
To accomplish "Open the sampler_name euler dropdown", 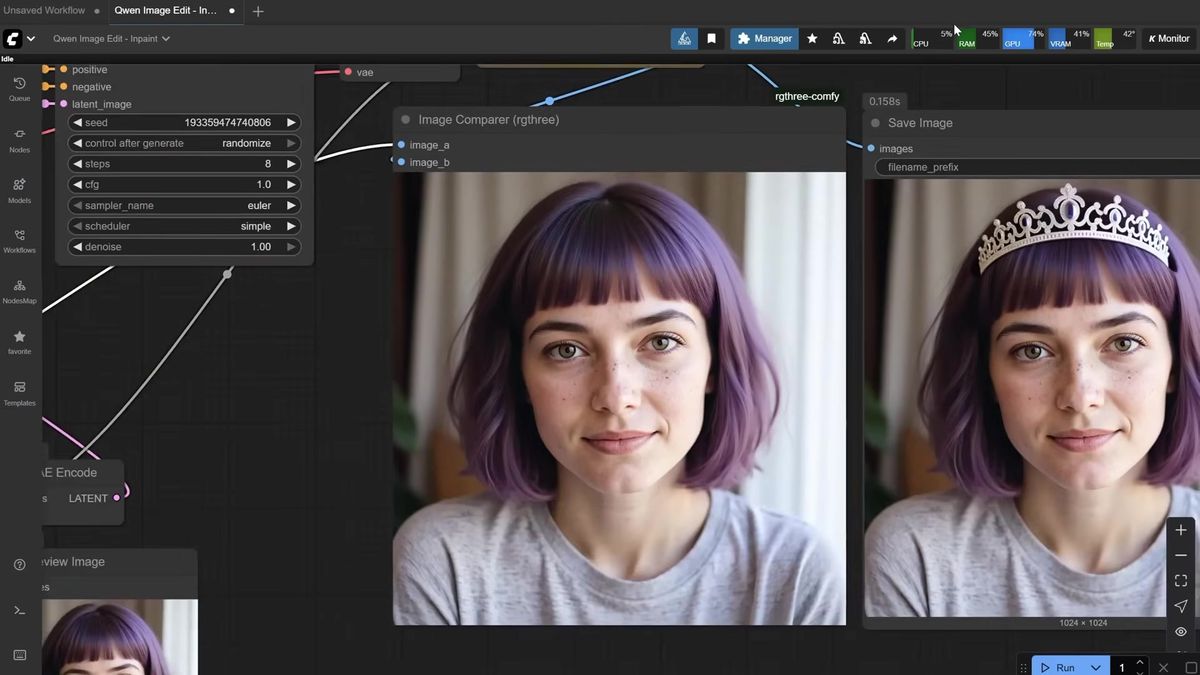I will coord(184,205).
